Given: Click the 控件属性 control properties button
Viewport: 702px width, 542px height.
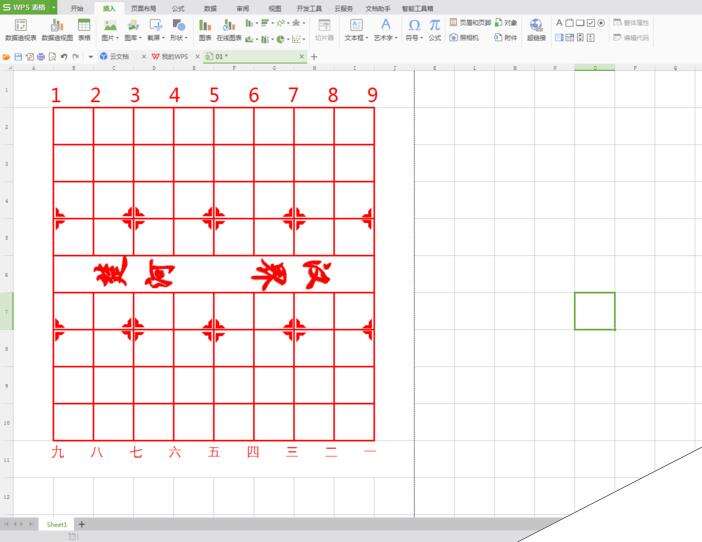Looking at the screenshot, I should click(631, 22).
